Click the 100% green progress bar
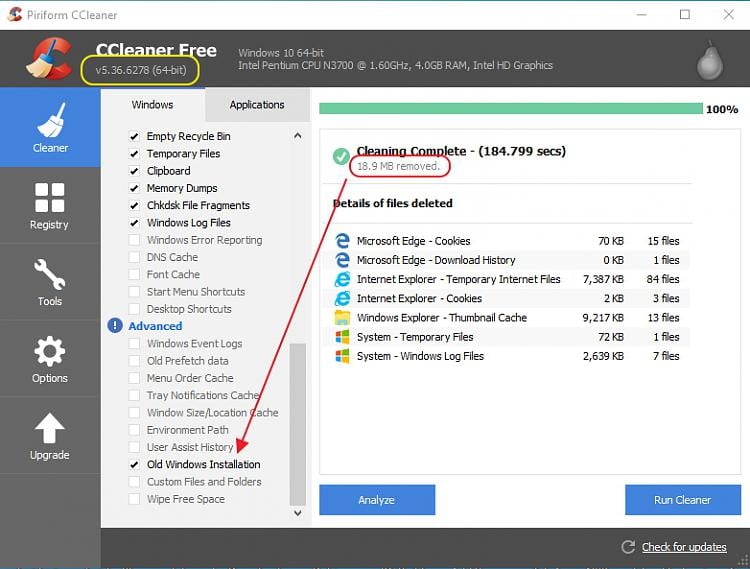750x569 pixels. (x=511, y=109)
